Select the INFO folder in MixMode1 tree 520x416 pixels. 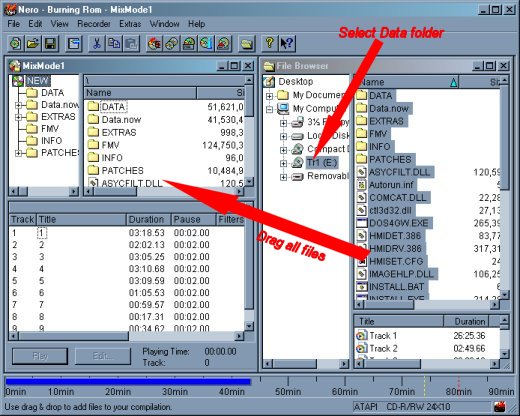(x=51, y=141)
